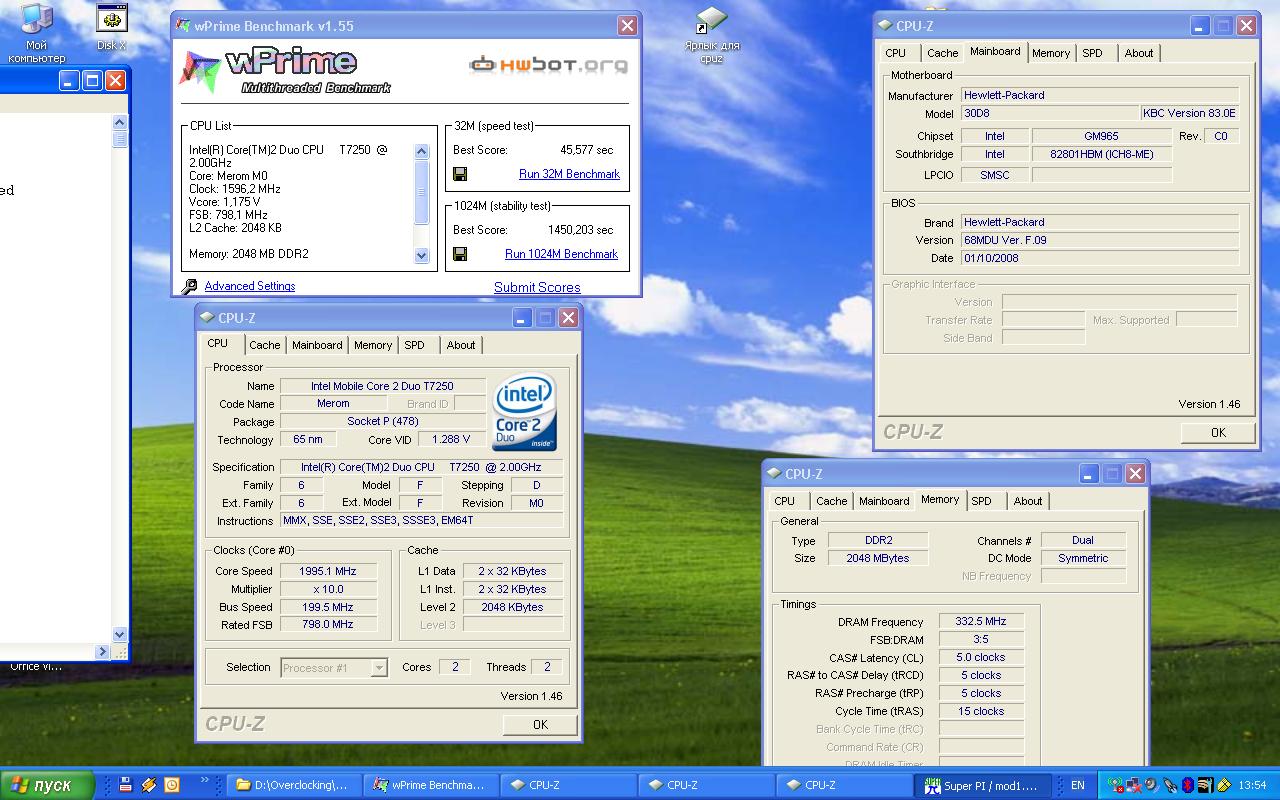Switch to wPrime Benchmark taskbar button
1280x800 pixels.
point(428,785)
